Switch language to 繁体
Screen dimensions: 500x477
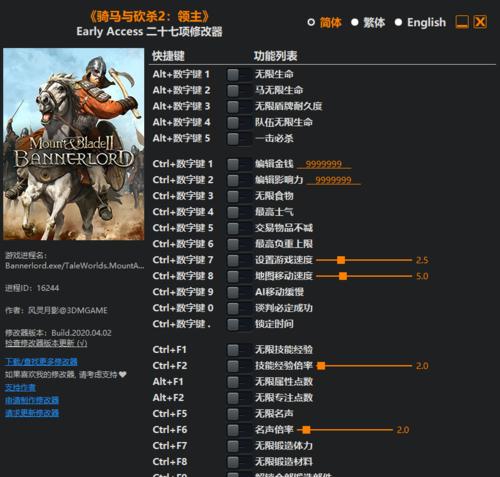pos(368,22)
